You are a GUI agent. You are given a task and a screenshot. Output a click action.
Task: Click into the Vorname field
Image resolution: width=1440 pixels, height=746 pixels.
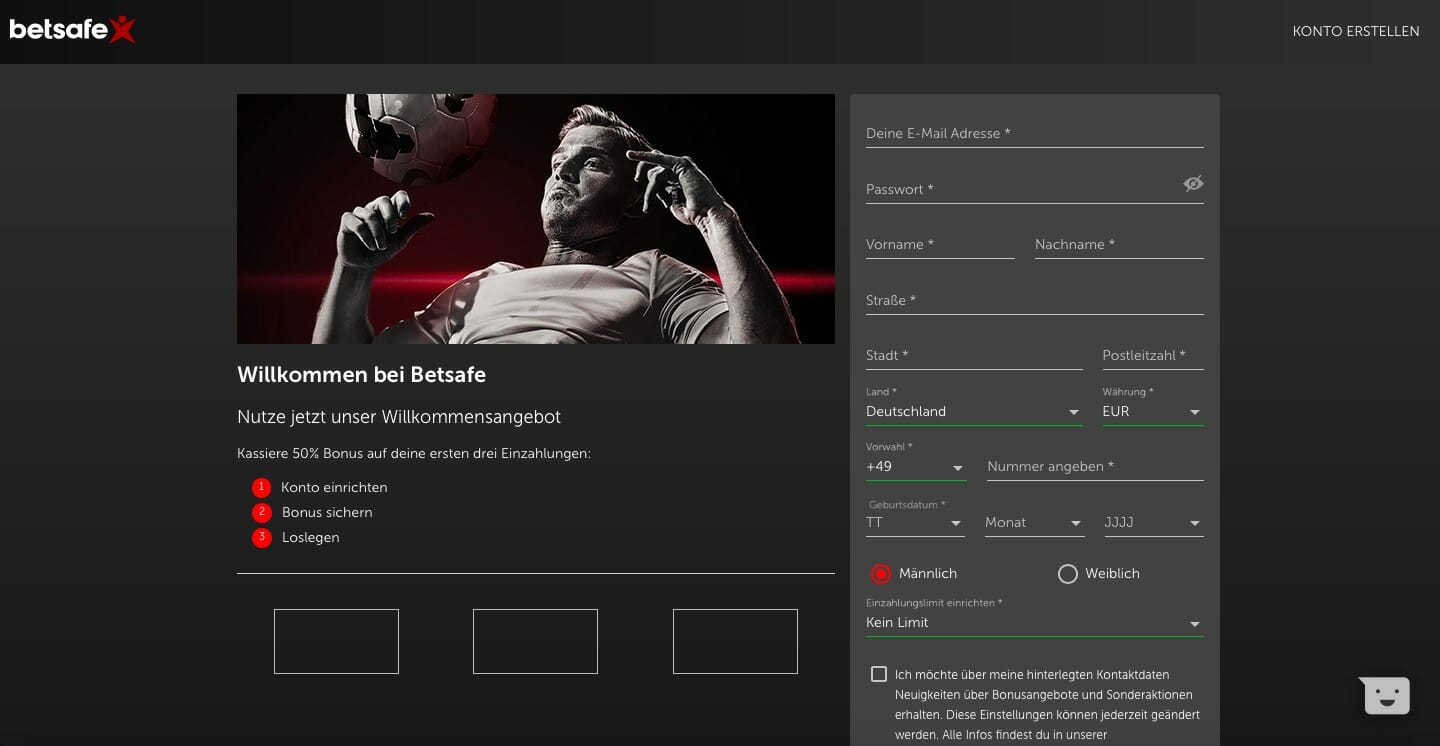point(940,245)
